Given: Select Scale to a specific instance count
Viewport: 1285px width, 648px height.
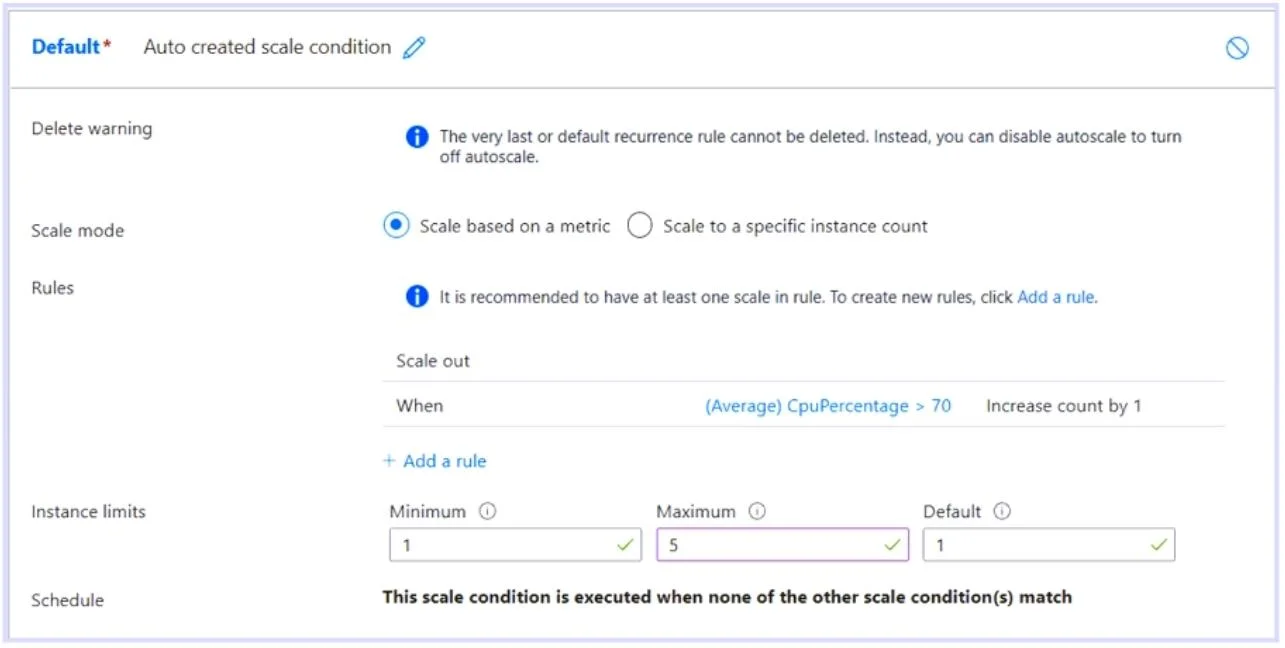Looking at the screenshot, I should coord(640,226).
